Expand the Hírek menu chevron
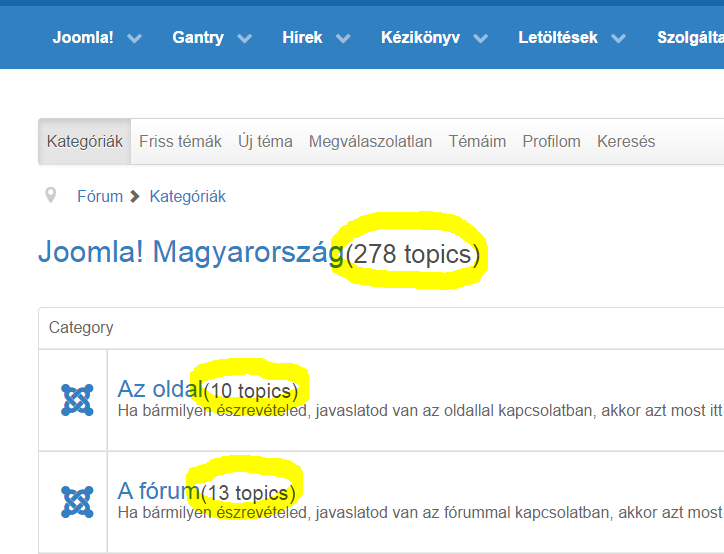The image size is (724, 554). tap(343, 38)
